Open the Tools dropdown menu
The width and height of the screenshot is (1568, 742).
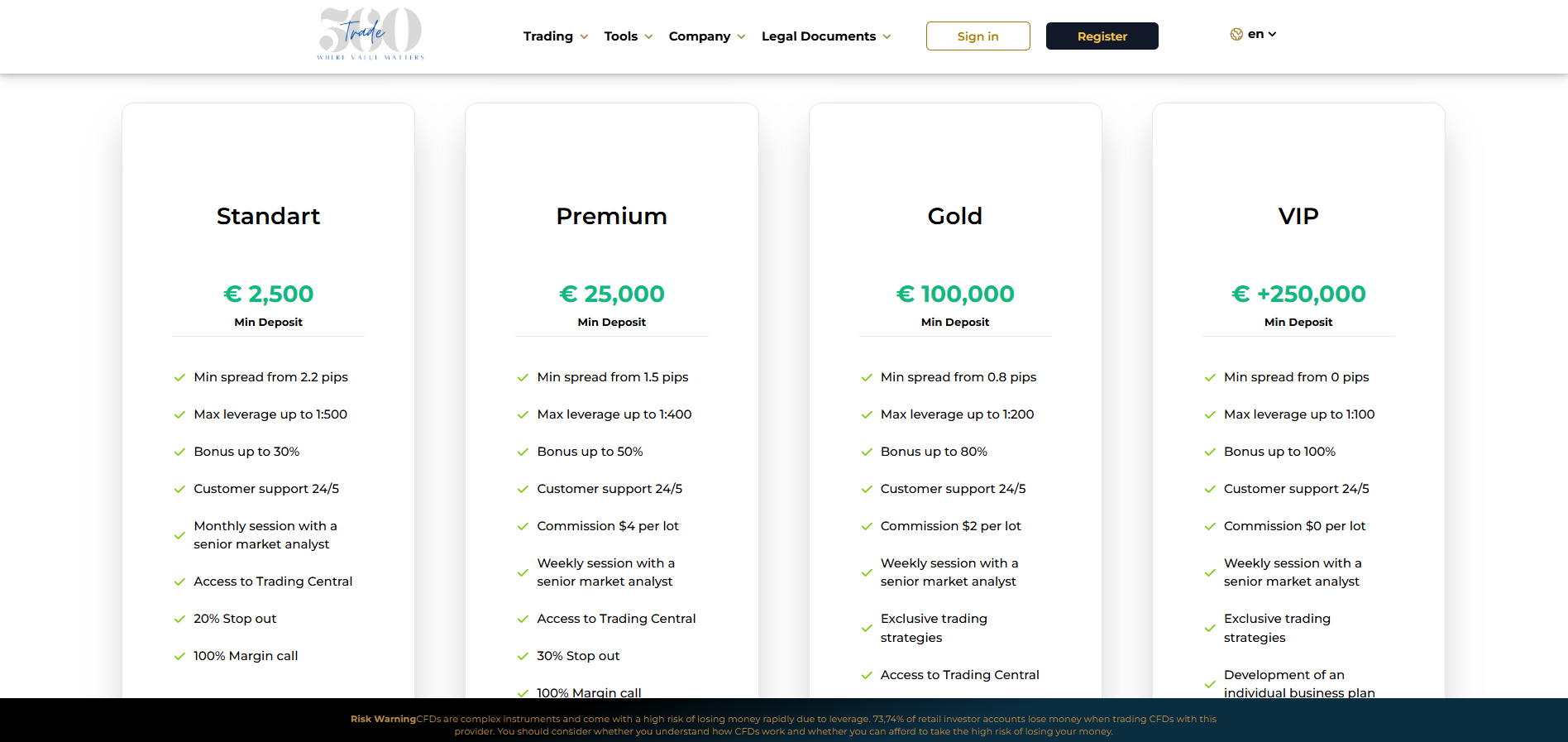[x=628, y=36]
